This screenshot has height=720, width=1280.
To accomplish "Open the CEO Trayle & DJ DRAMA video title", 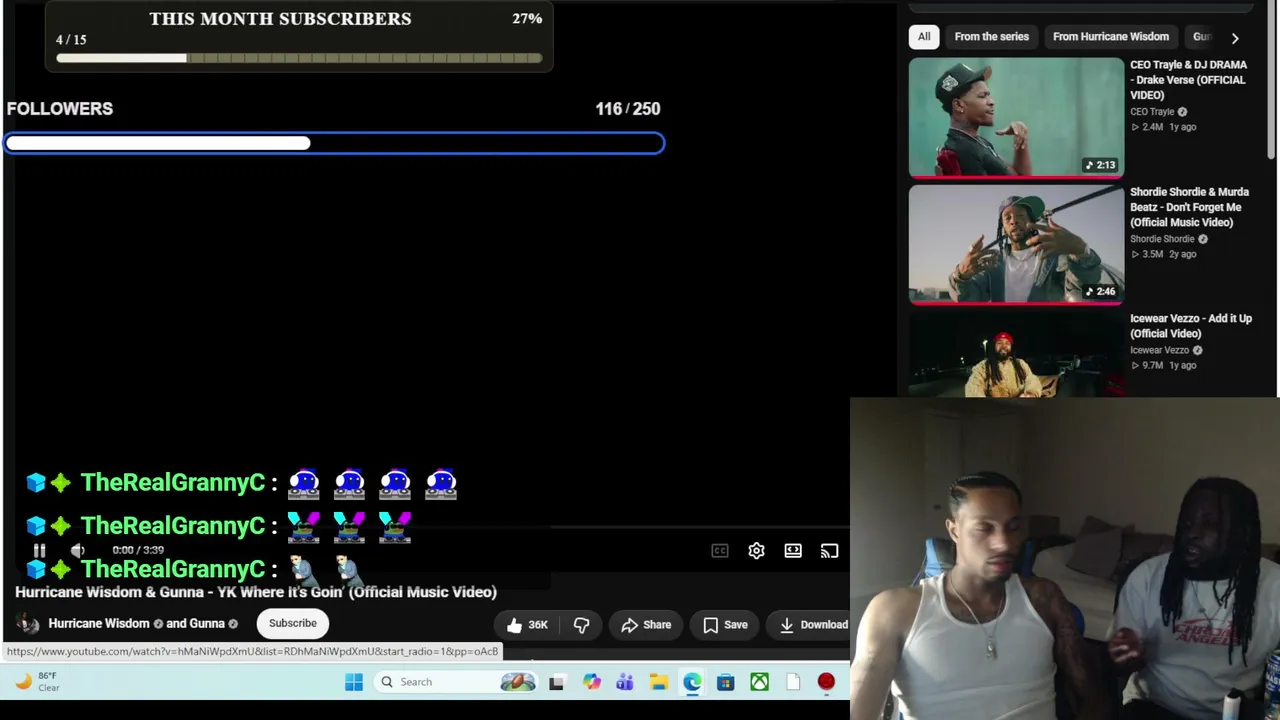I will click(1188, 80).
